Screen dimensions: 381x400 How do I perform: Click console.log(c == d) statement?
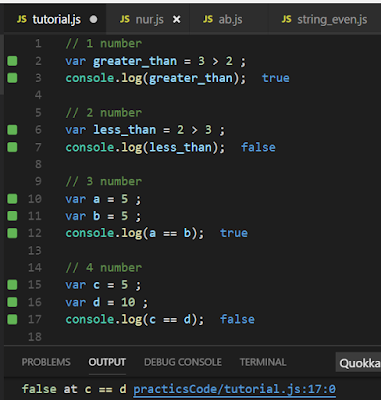tap(135, 320)
